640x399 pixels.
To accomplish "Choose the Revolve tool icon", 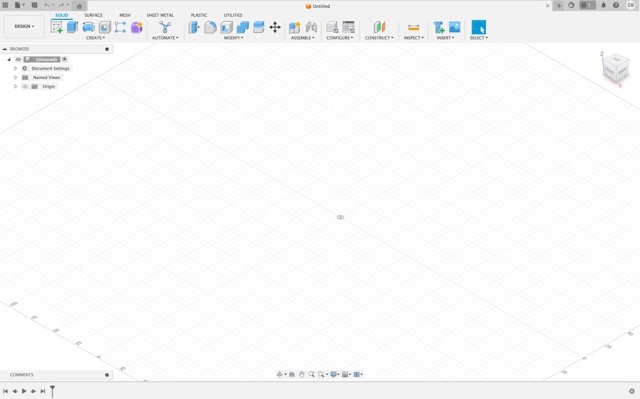I will coord(89,27).
